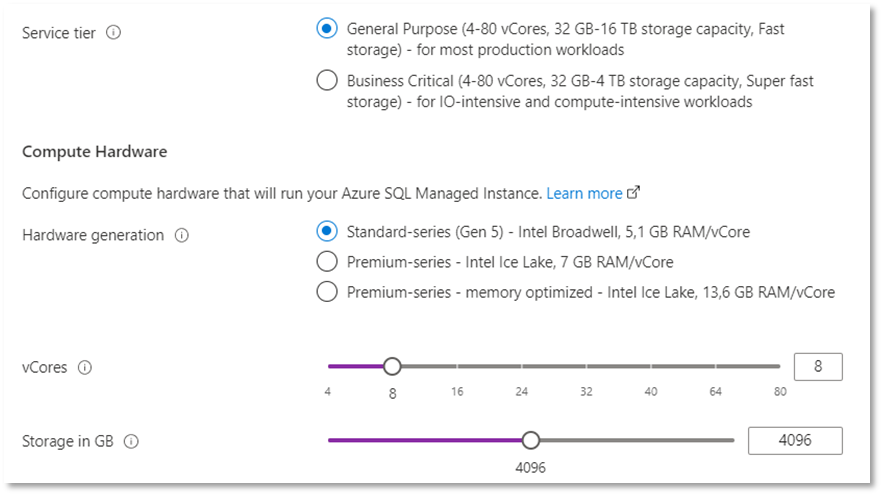Click the Service tier info icon

[113, 33]
